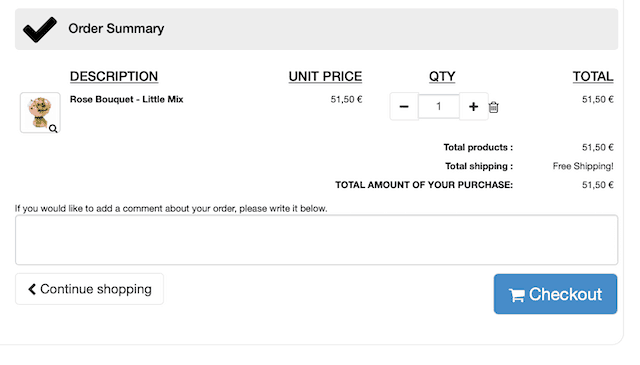Open the Rose Bouquet product thumbnail
Screen dimensions: 640x365
tap(40, 112)
